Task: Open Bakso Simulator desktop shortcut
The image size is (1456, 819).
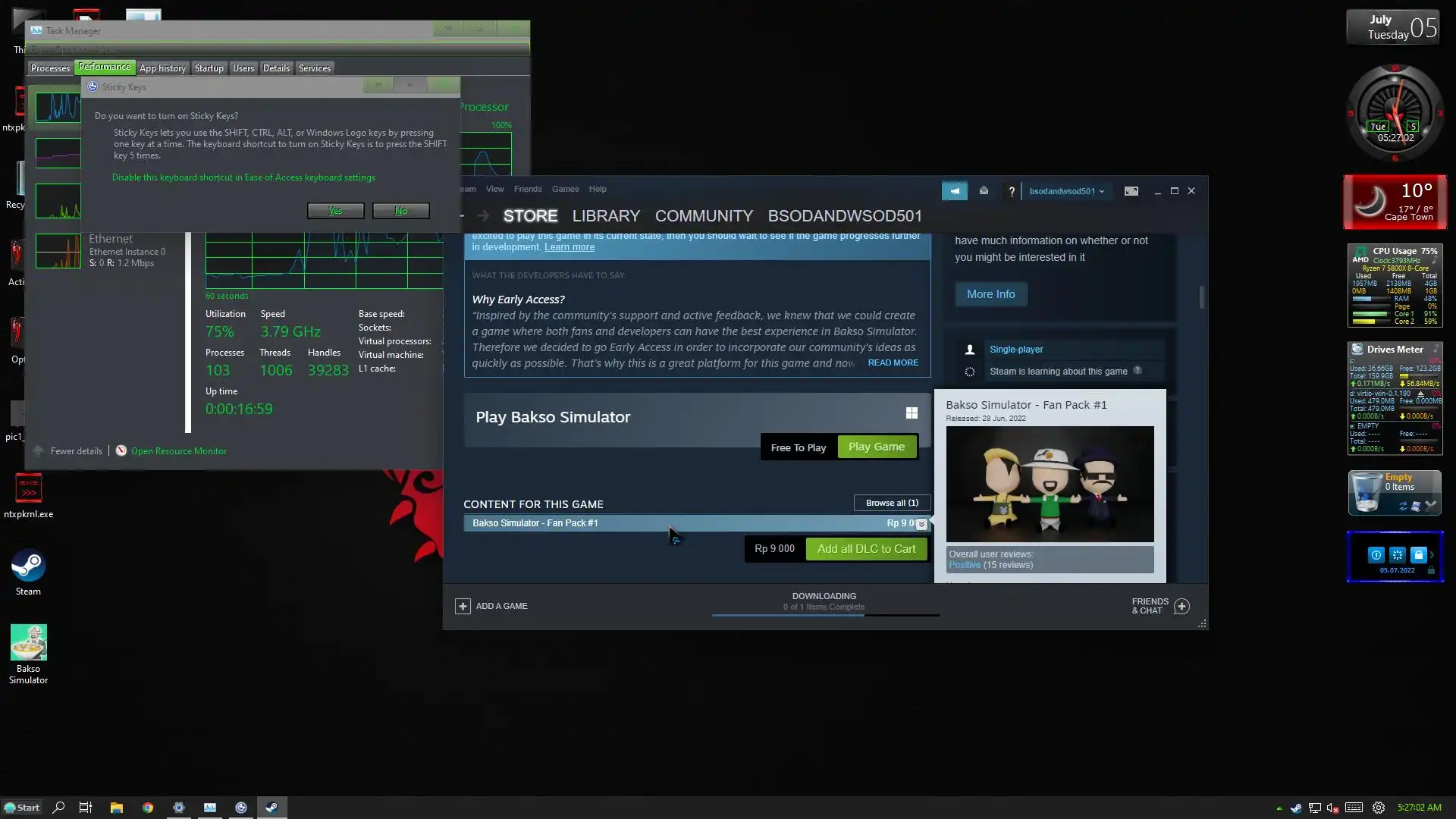Action: click(x=28, y=643)
